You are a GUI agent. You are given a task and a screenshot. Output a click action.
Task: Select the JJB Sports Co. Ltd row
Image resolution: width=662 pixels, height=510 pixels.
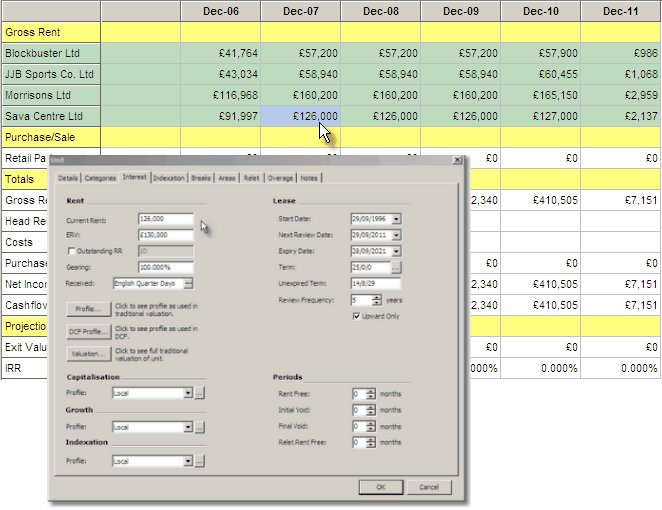(51, 74)
